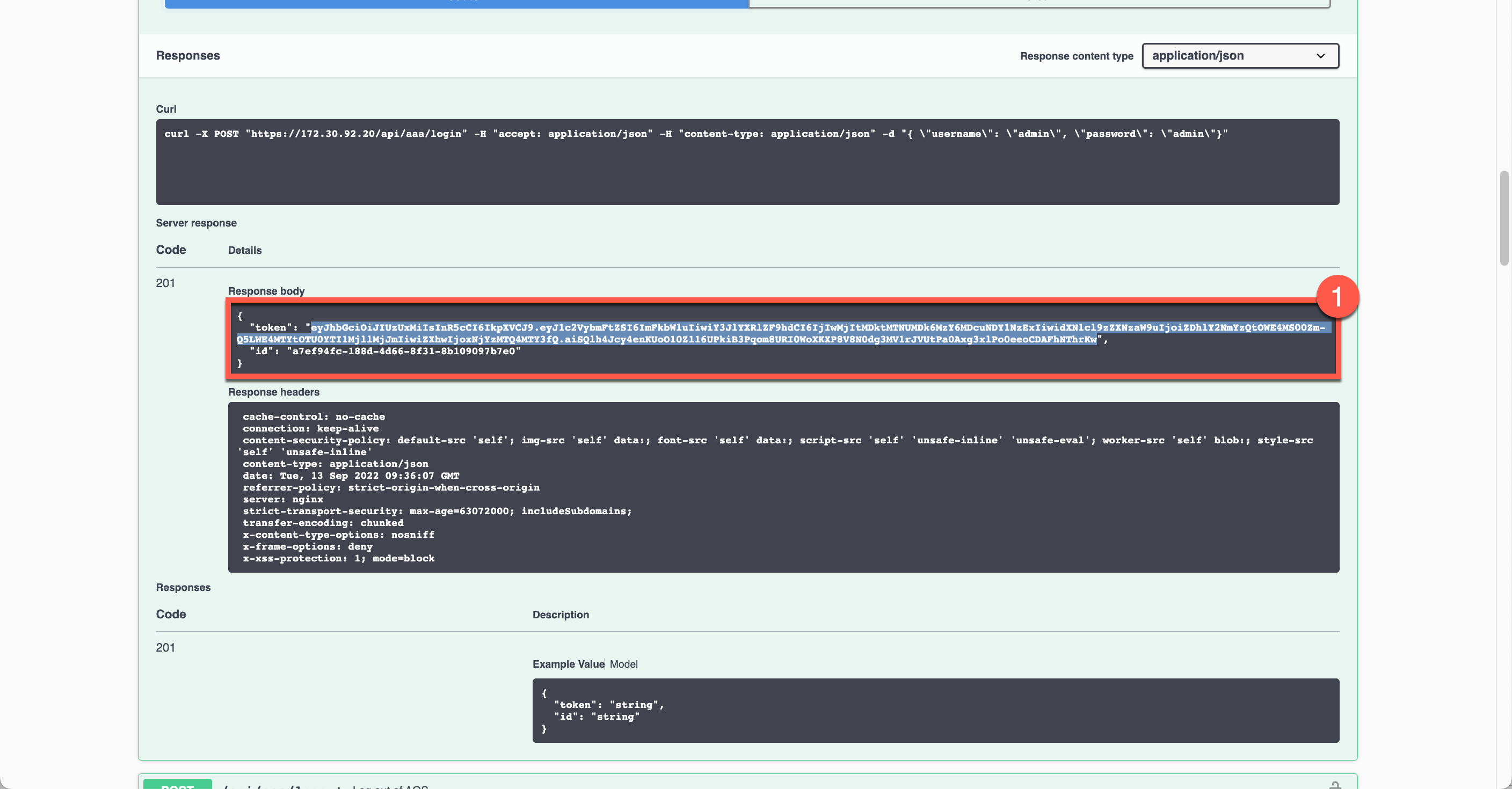The image size is (1512, 789).
Task: Click the Responses section heading
Action: pos(188,56)
